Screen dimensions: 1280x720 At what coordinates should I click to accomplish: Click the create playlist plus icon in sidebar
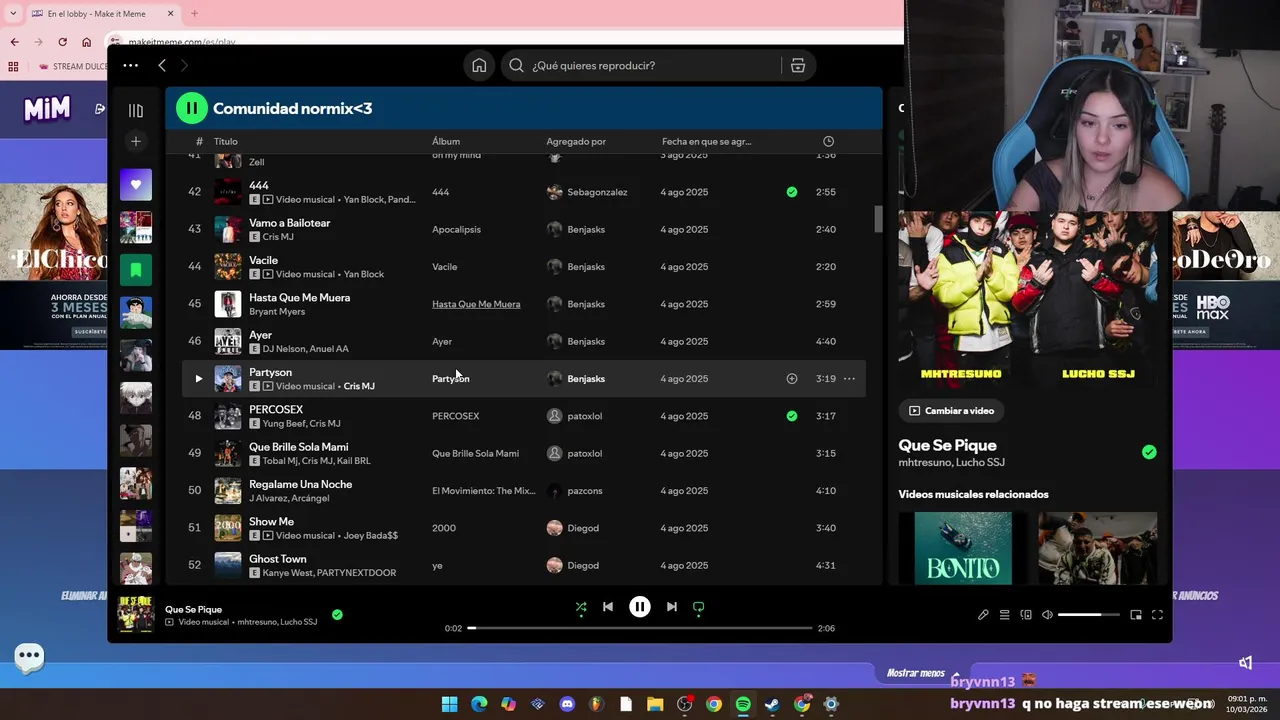tap(136, 141)
